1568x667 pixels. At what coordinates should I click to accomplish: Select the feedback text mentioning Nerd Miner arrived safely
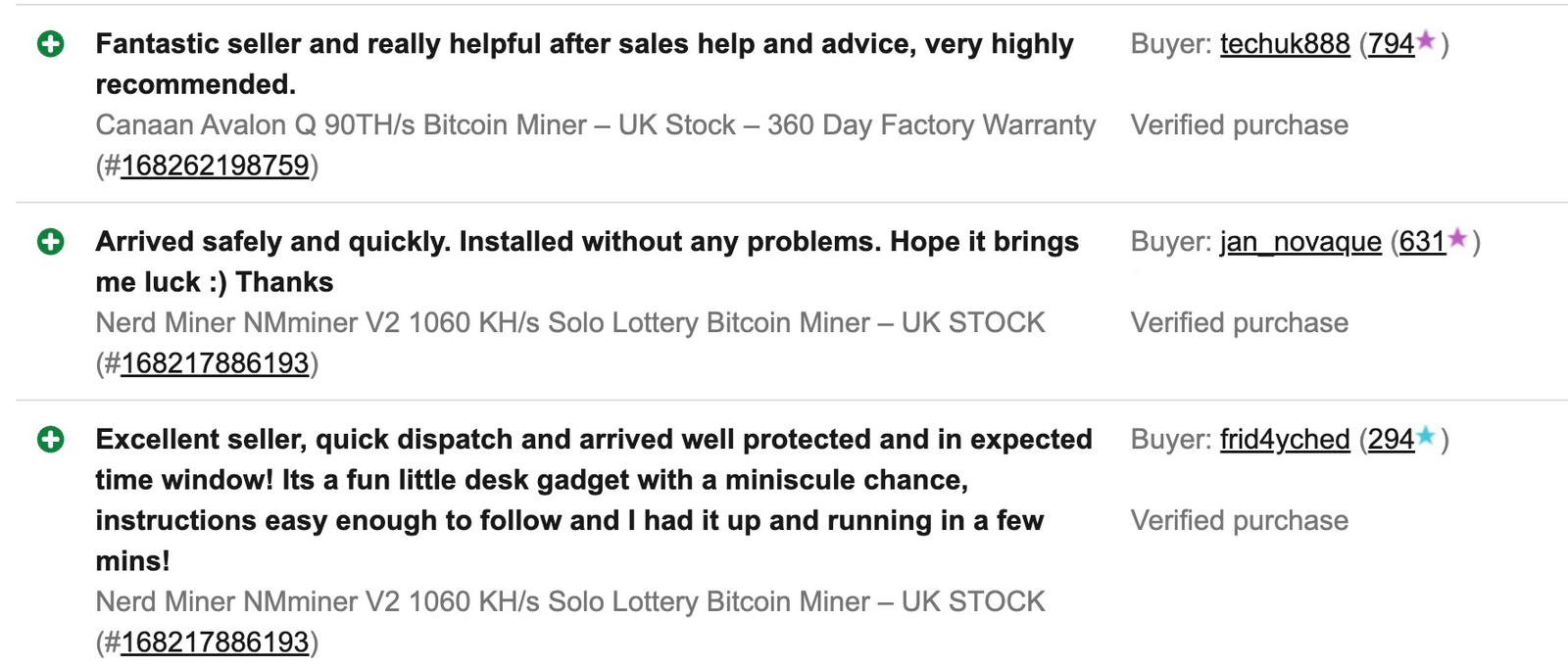(x=586, y=261)
